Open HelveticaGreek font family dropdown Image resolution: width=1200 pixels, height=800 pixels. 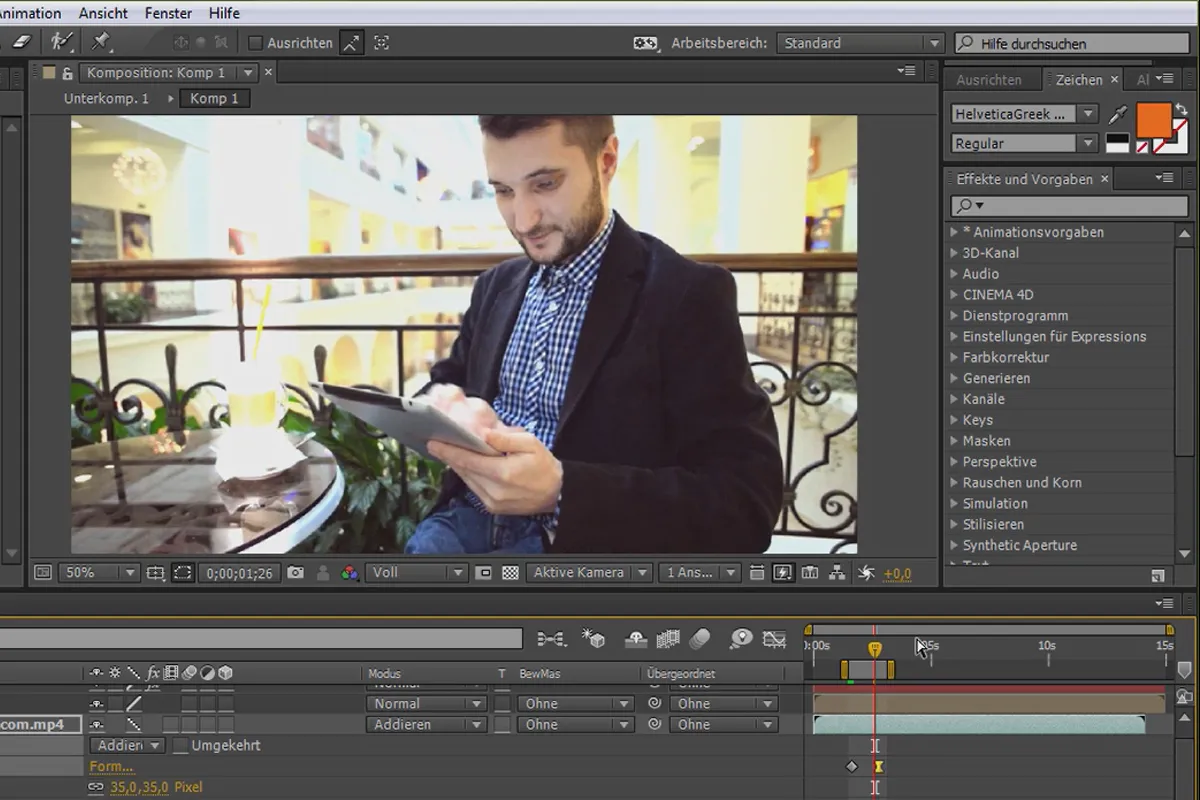[1024, 114]
